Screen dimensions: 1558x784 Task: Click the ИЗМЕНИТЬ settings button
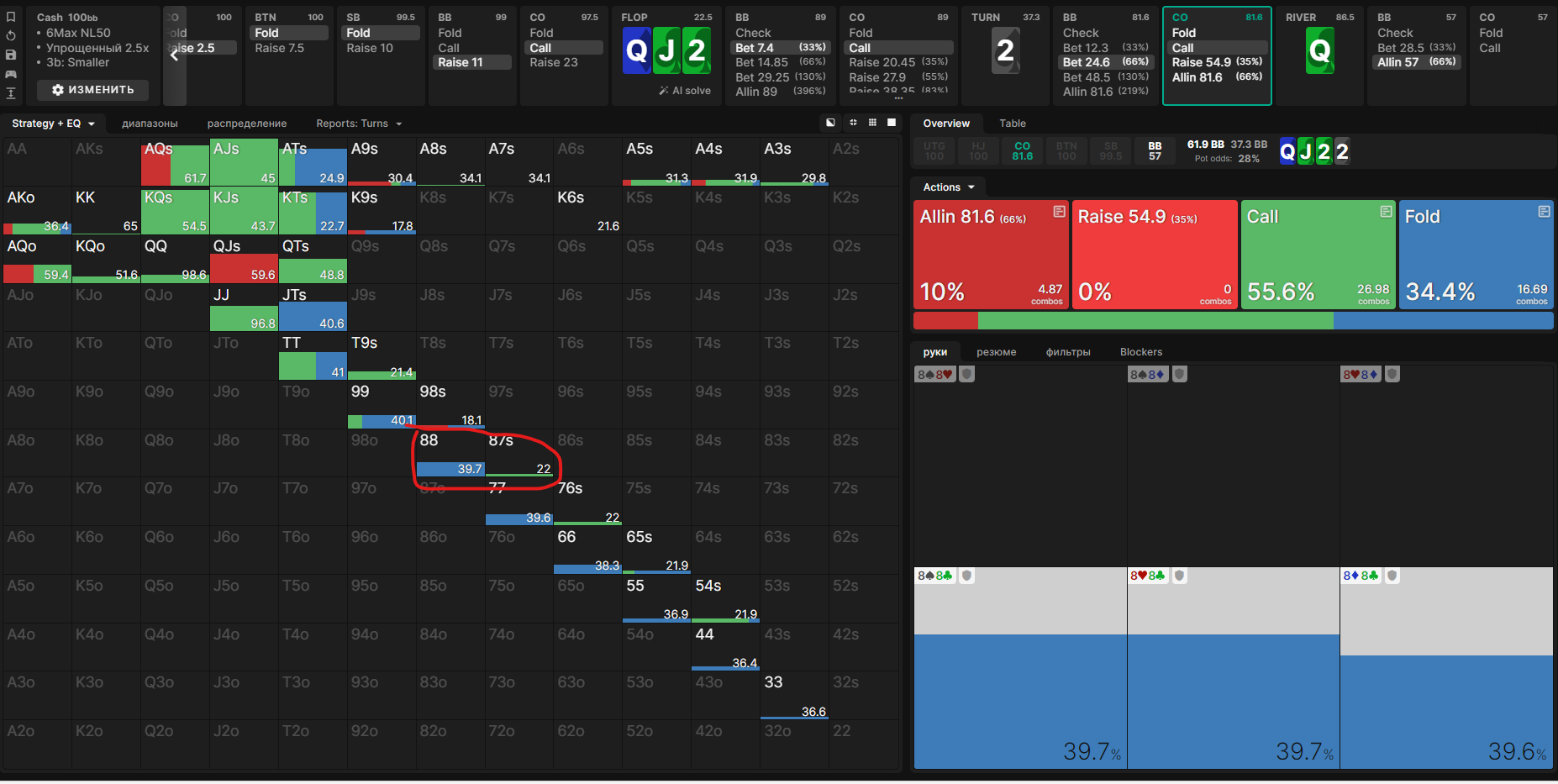coord(92,90)
